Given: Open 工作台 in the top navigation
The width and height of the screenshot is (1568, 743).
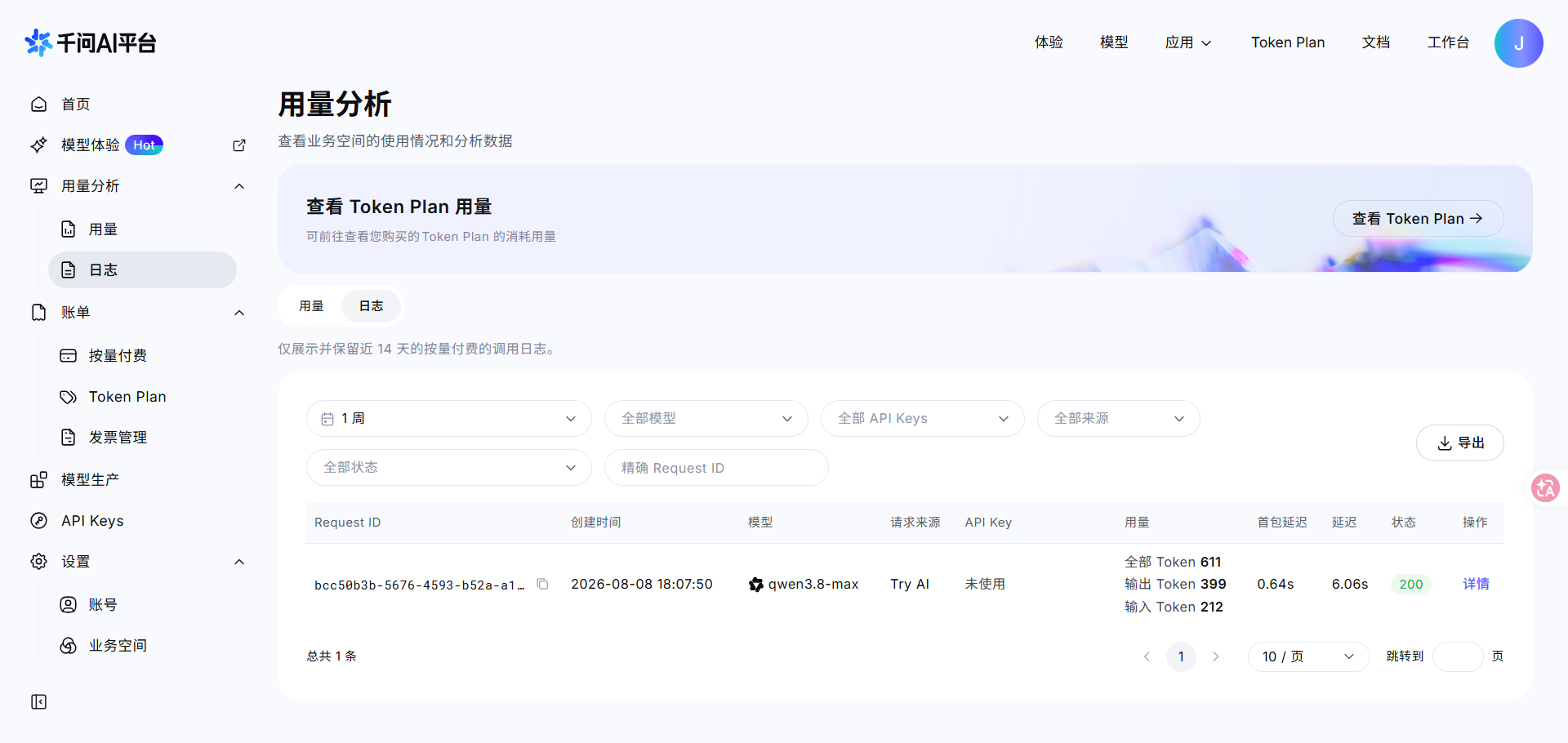Looking at the screenshot, I should [x=1448, y=42].
